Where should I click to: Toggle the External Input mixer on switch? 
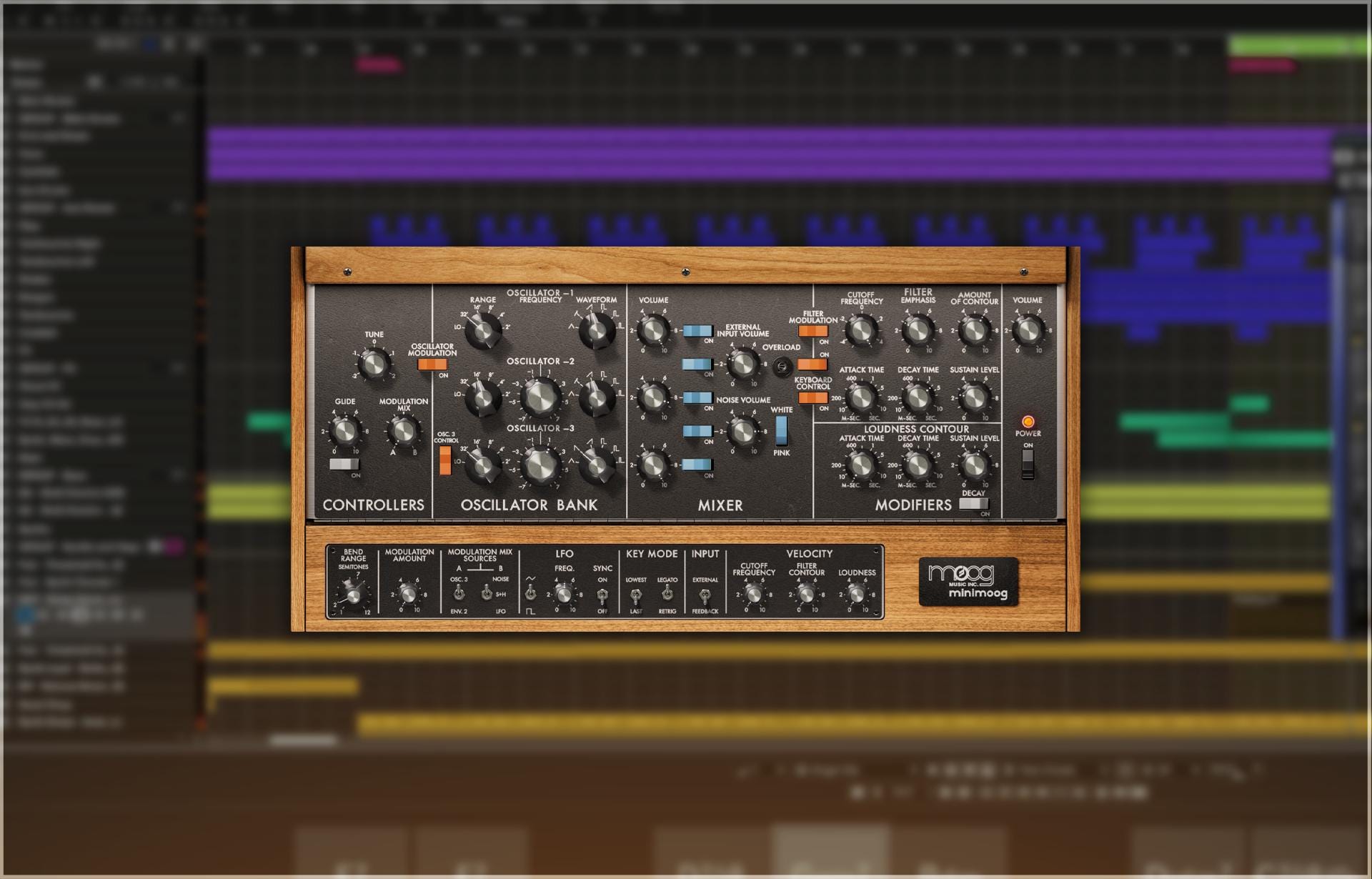pos(697,364)
